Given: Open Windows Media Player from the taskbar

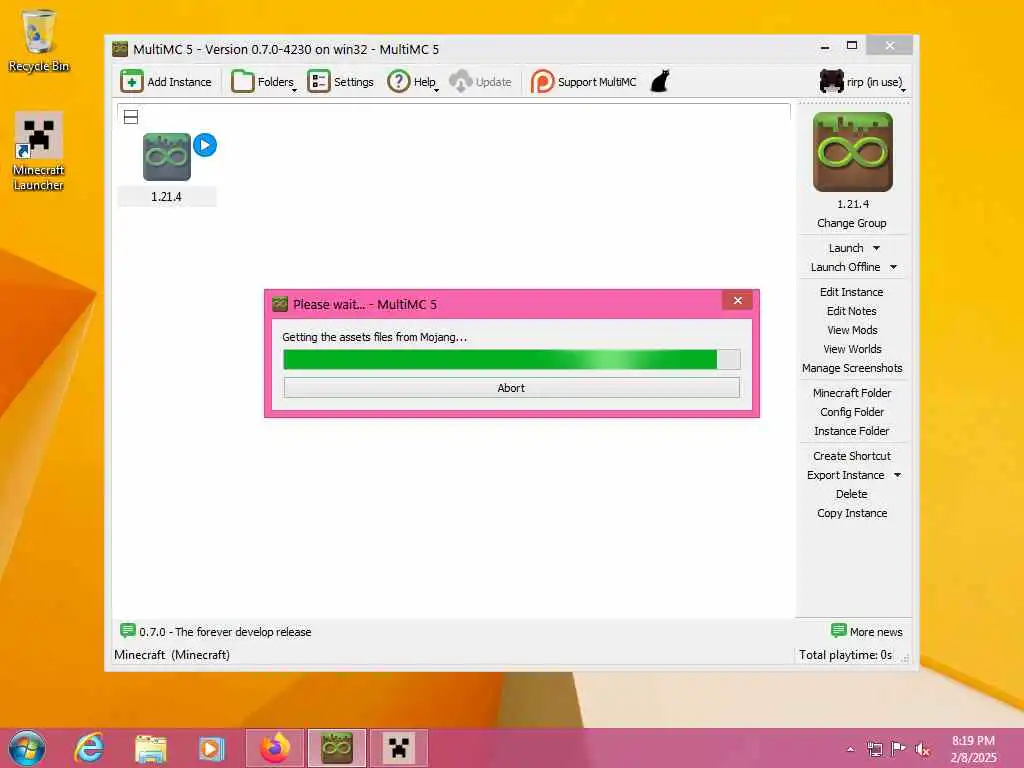Looking at the screenshot, I should pos(211,748).
